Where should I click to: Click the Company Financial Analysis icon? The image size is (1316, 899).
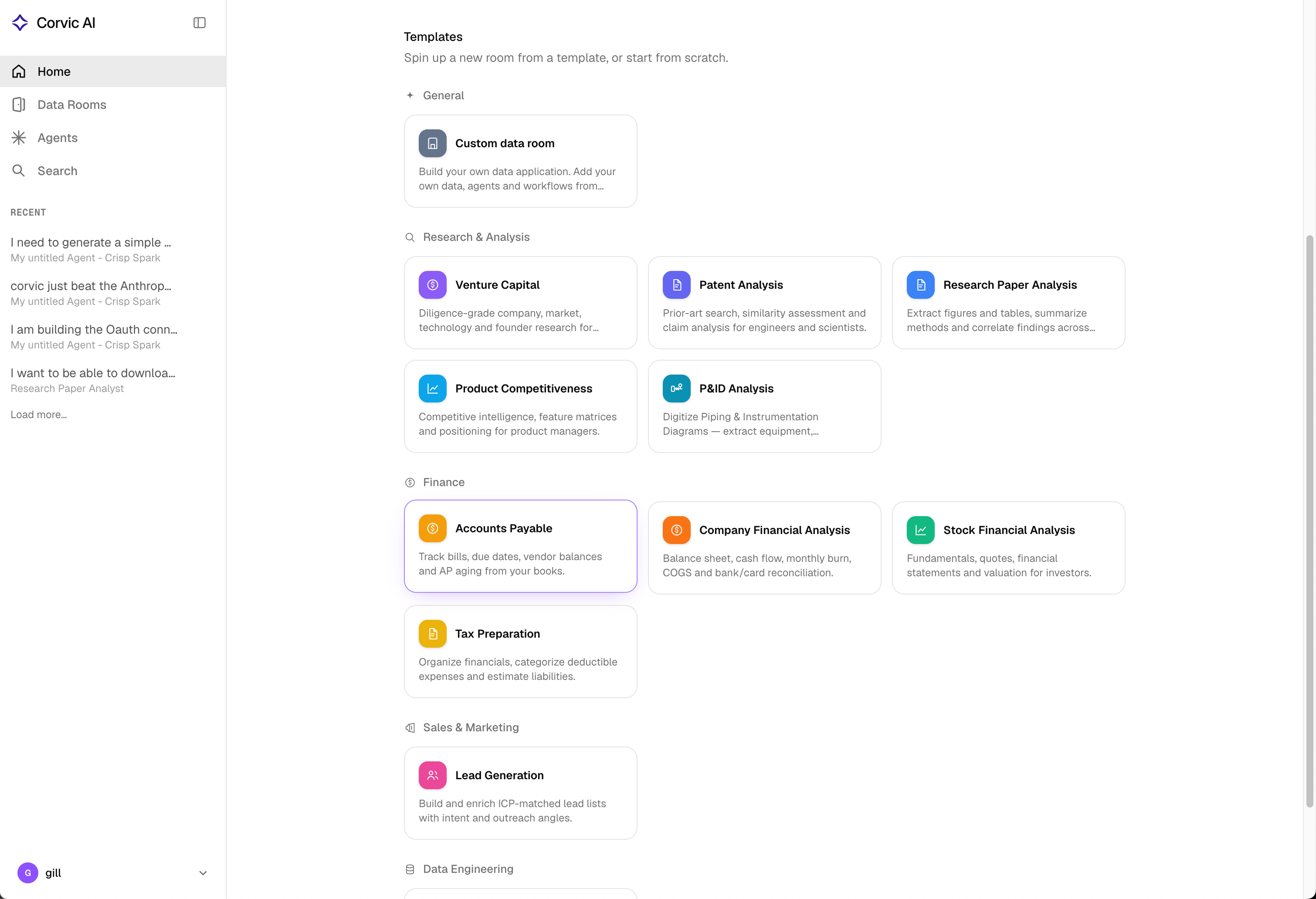point(677,530)
